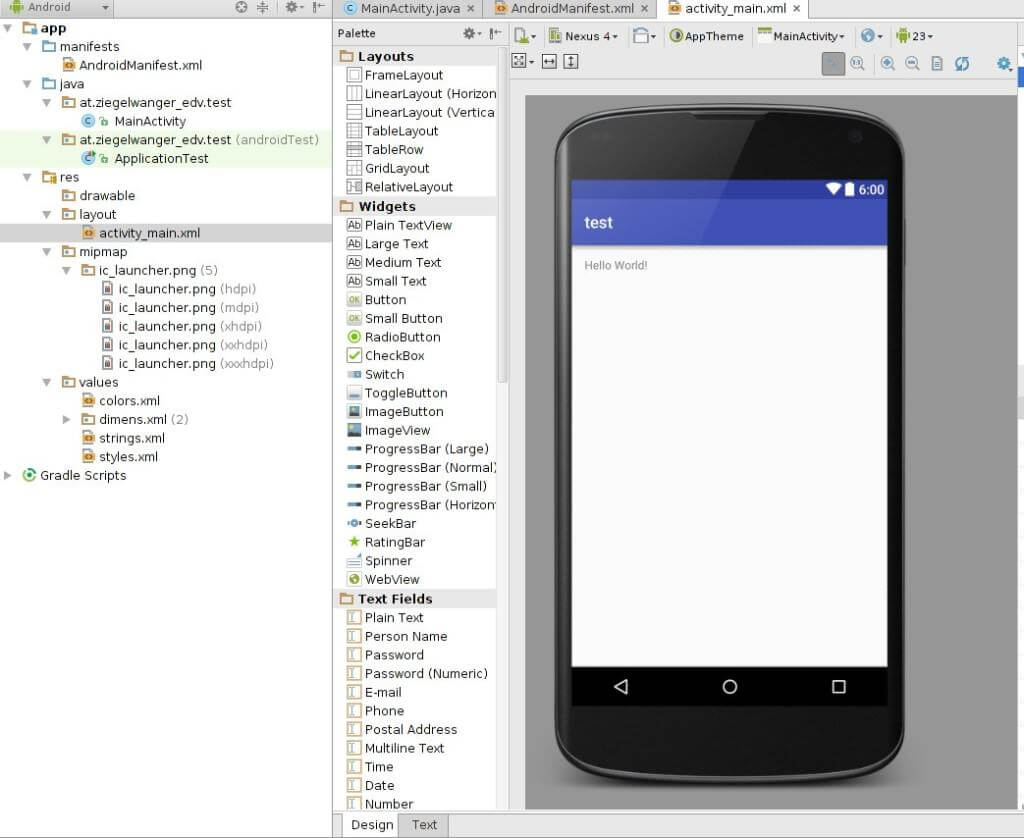Open the Nexus 4 device selector
This screenshot has height=838, width=1024.
pos(584,36)
